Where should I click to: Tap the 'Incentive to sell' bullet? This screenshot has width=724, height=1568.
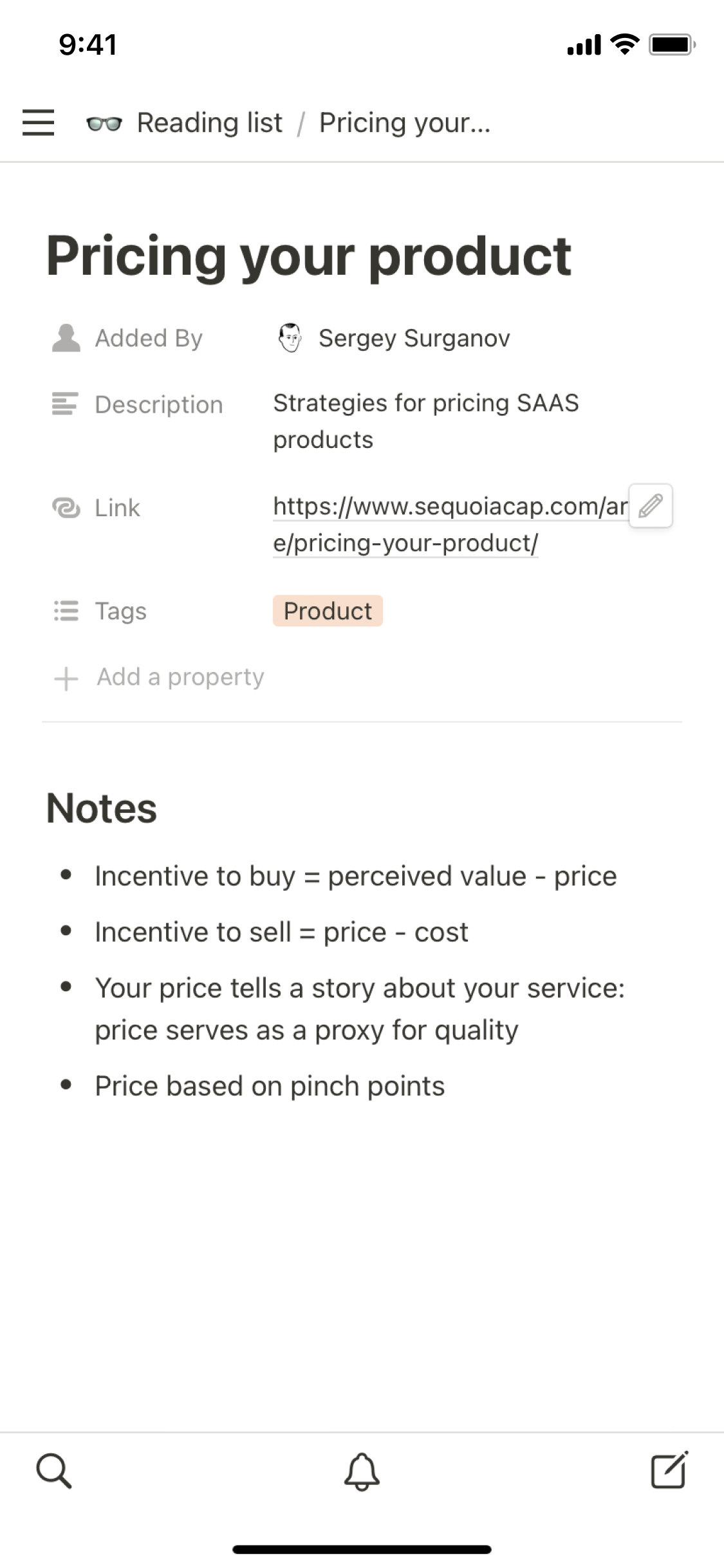pos(281,932)
